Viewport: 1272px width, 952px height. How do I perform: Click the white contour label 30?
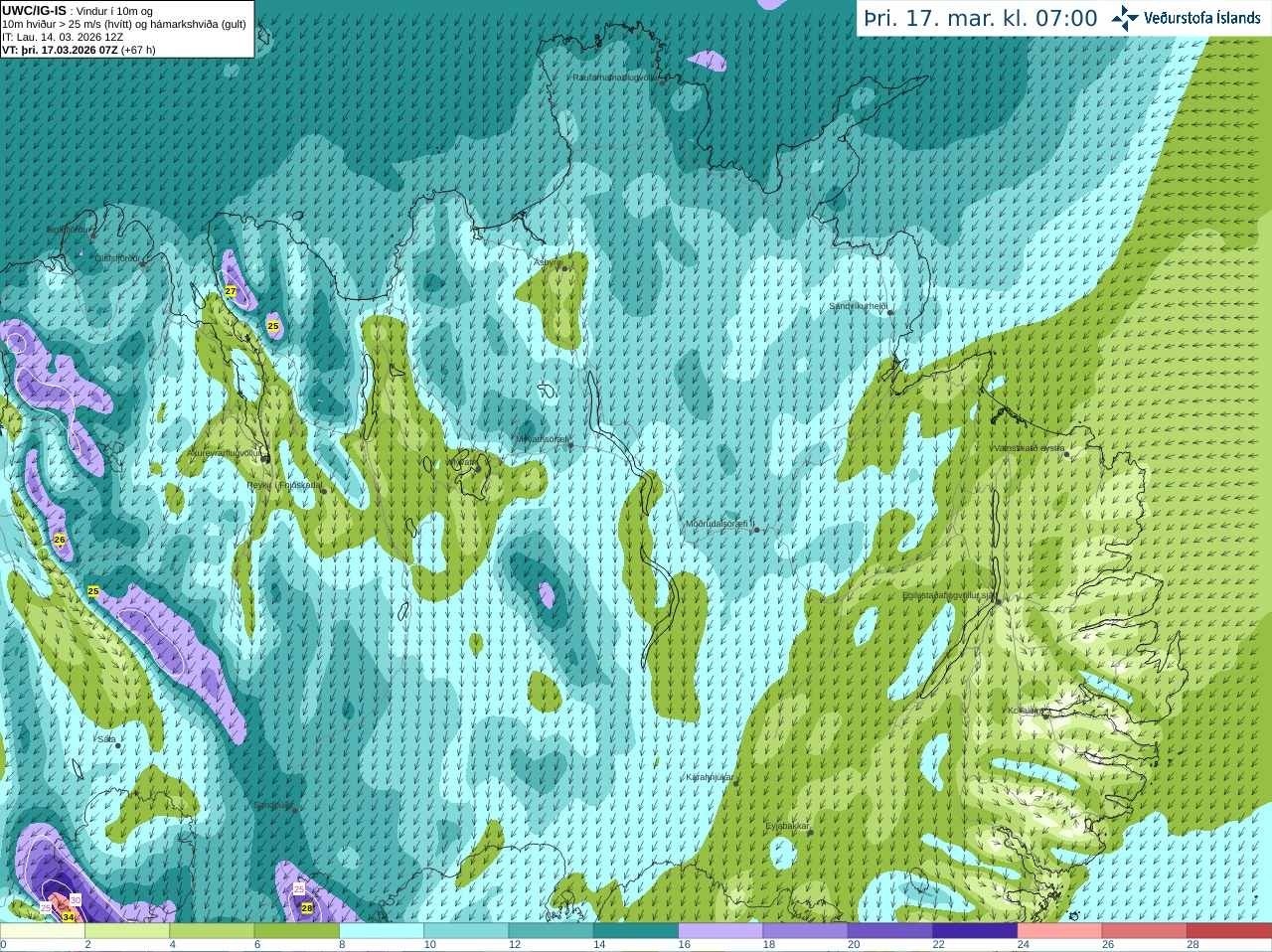(76, 899)
